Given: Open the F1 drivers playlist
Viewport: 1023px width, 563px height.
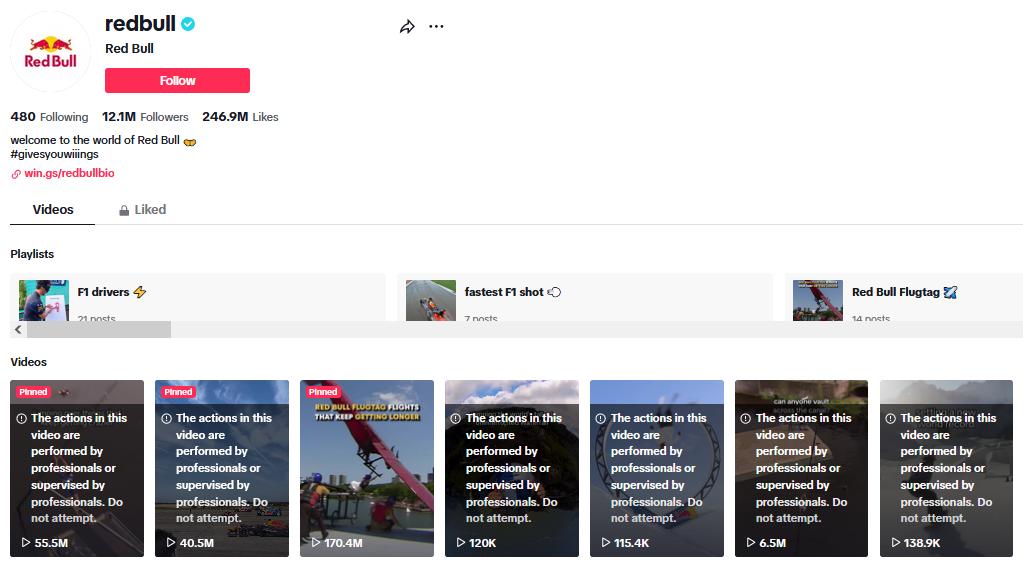Looking at the screenshot, I should point(198,297).
